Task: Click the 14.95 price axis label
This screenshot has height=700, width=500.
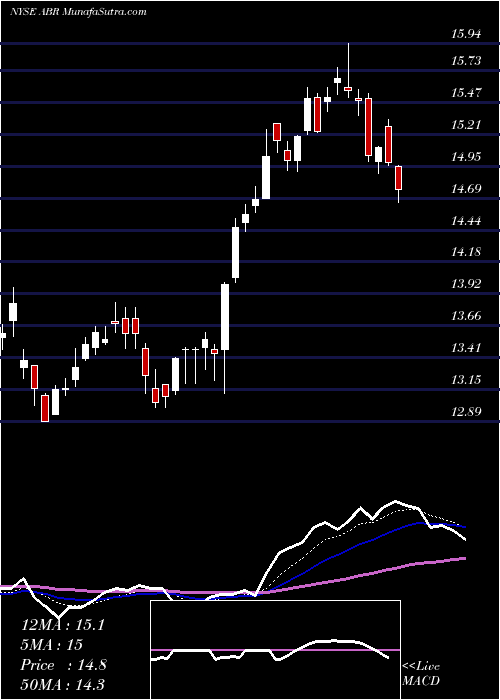Action: point(466,157)
